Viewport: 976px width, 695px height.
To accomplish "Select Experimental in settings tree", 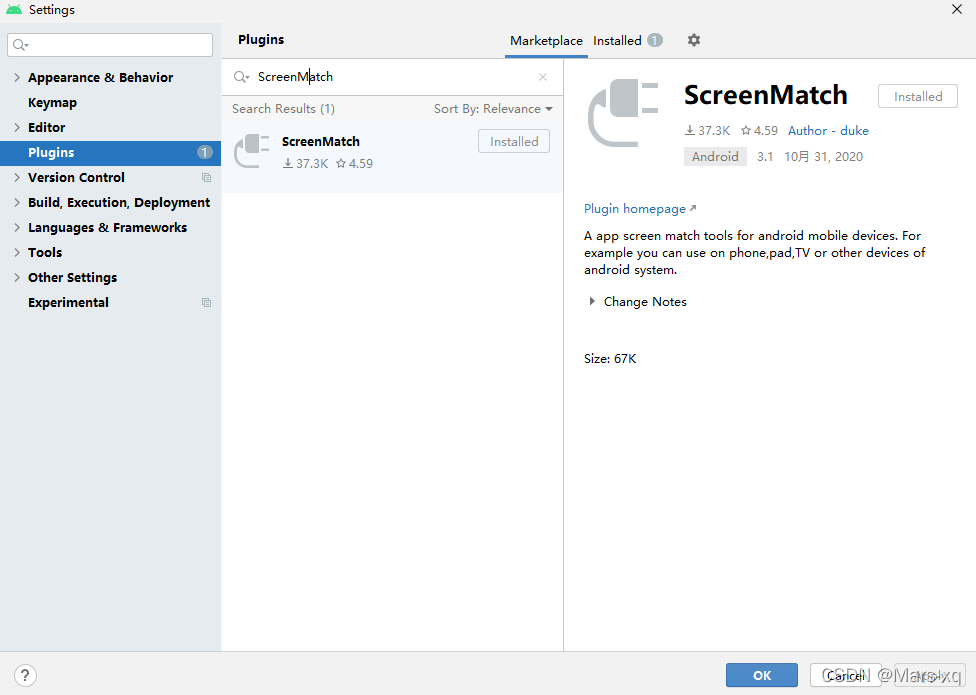I will click(68, 303).
